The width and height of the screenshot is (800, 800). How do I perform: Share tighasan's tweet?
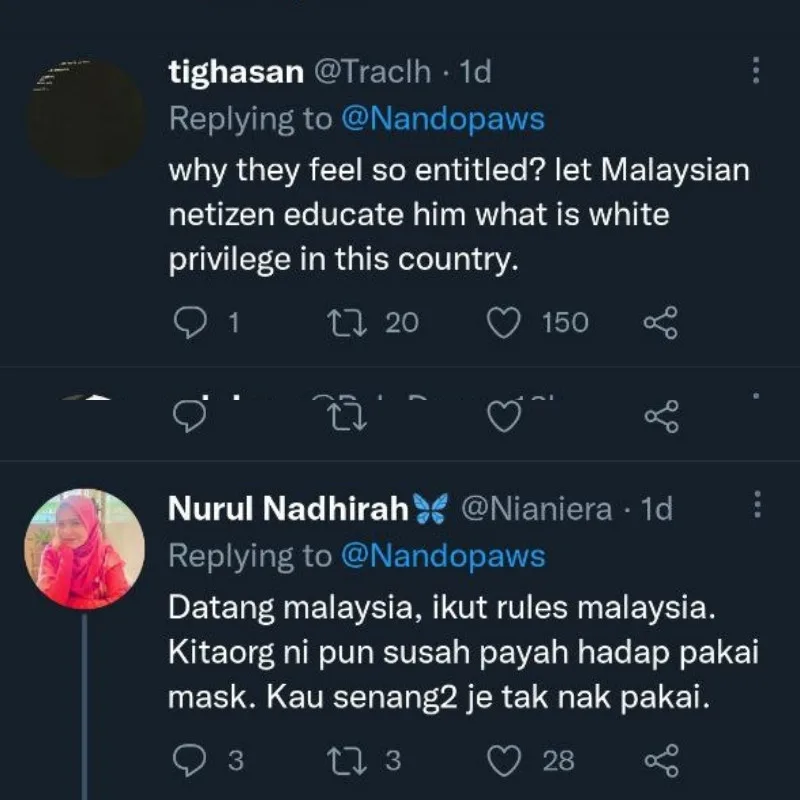coord(660,323)
